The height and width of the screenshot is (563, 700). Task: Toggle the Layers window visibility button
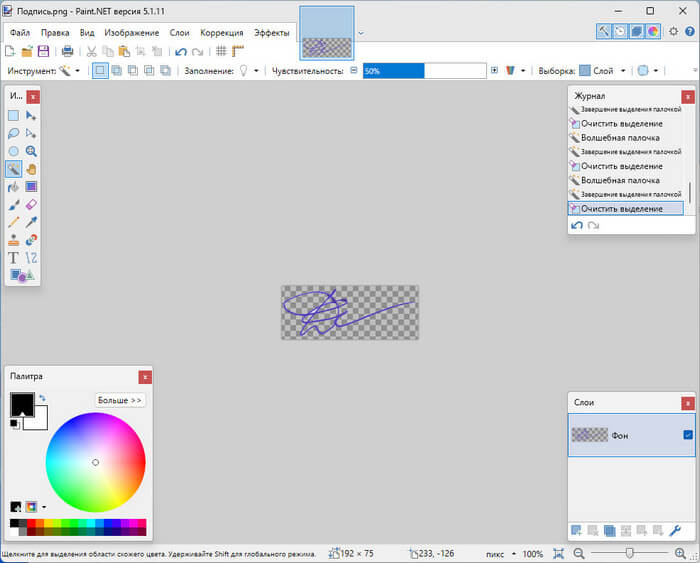pyautogui.click(x=637, y=31)
